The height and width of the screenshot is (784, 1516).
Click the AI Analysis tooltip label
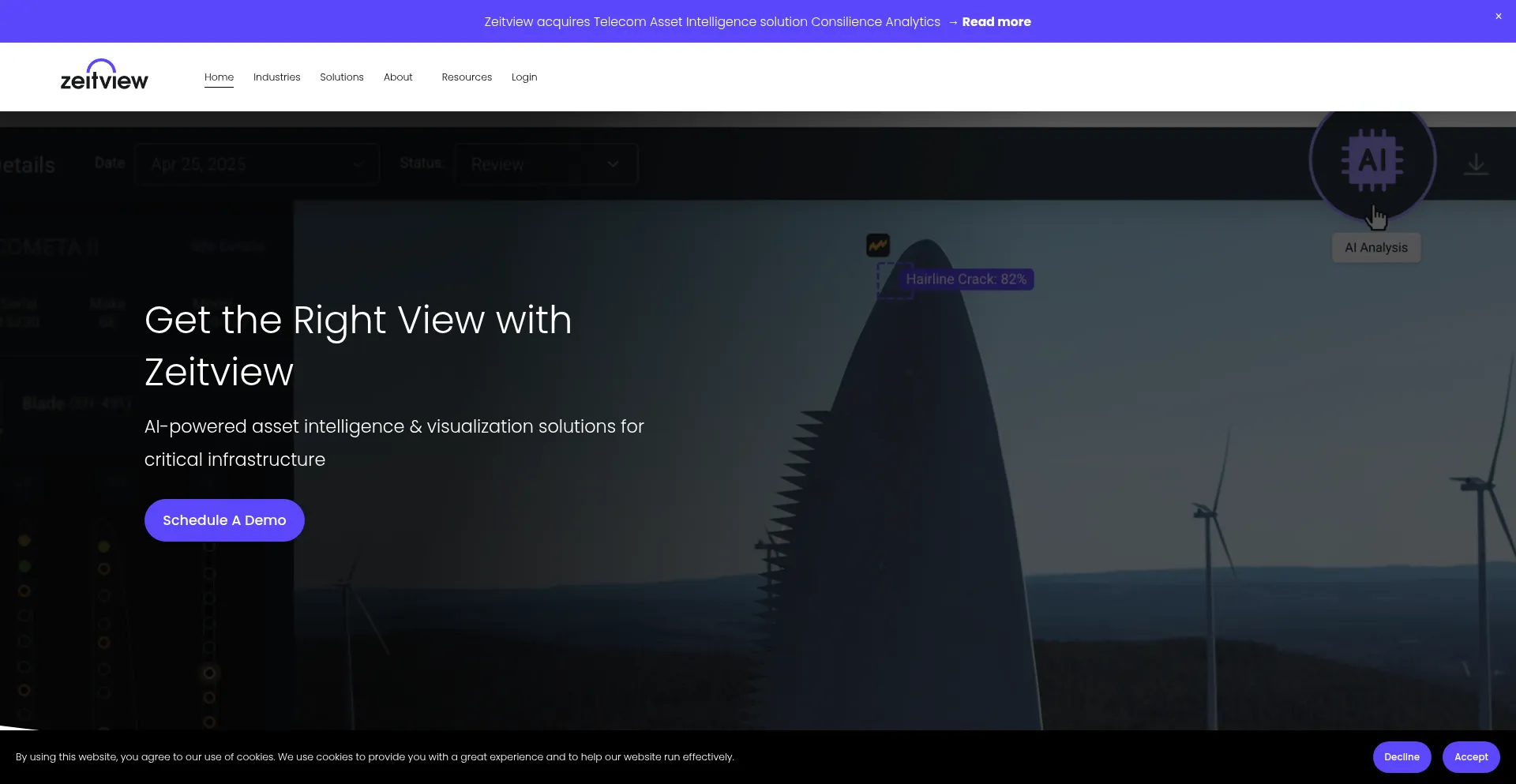(1375, 248)
